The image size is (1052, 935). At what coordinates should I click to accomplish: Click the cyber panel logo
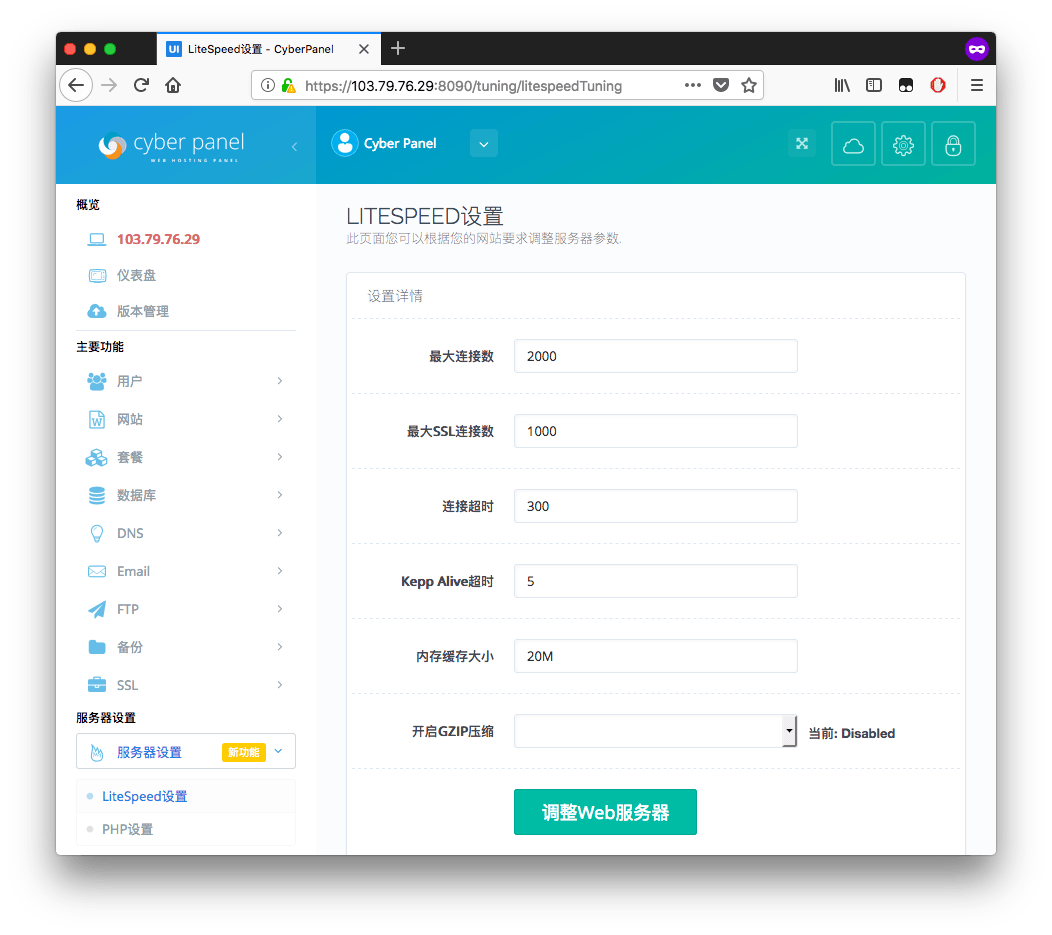172,145
